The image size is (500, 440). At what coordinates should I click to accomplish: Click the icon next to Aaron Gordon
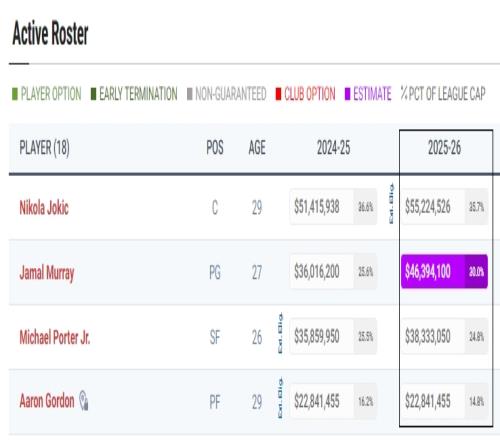(x=84, y=400)
